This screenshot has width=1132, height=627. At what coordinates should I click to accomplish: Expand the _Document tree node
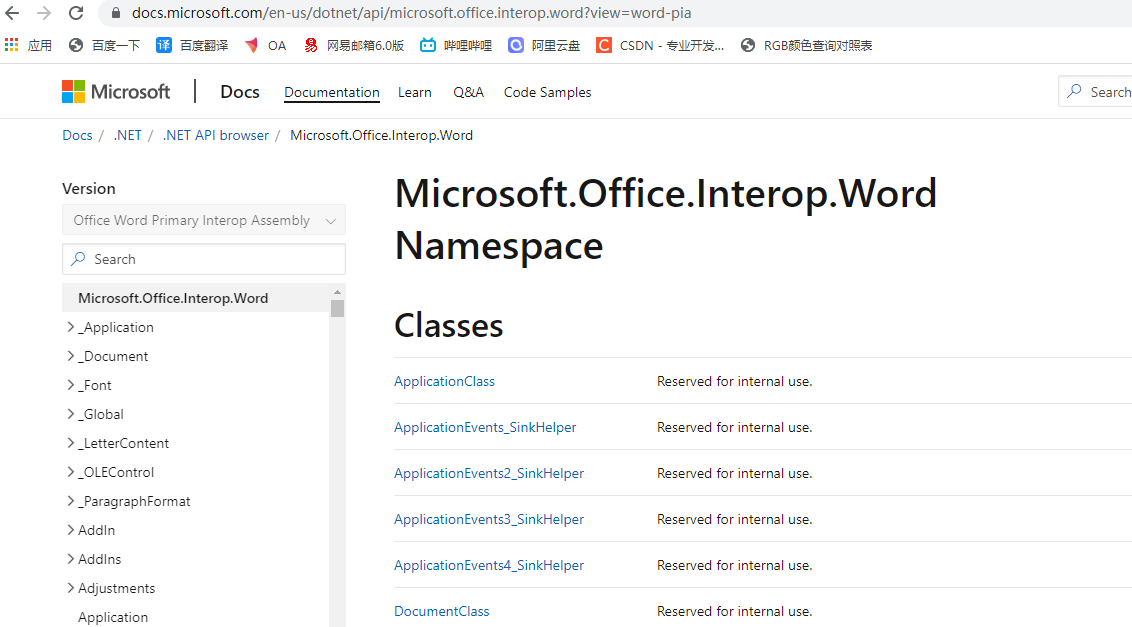pyautogui.click(x=71, y=356)
